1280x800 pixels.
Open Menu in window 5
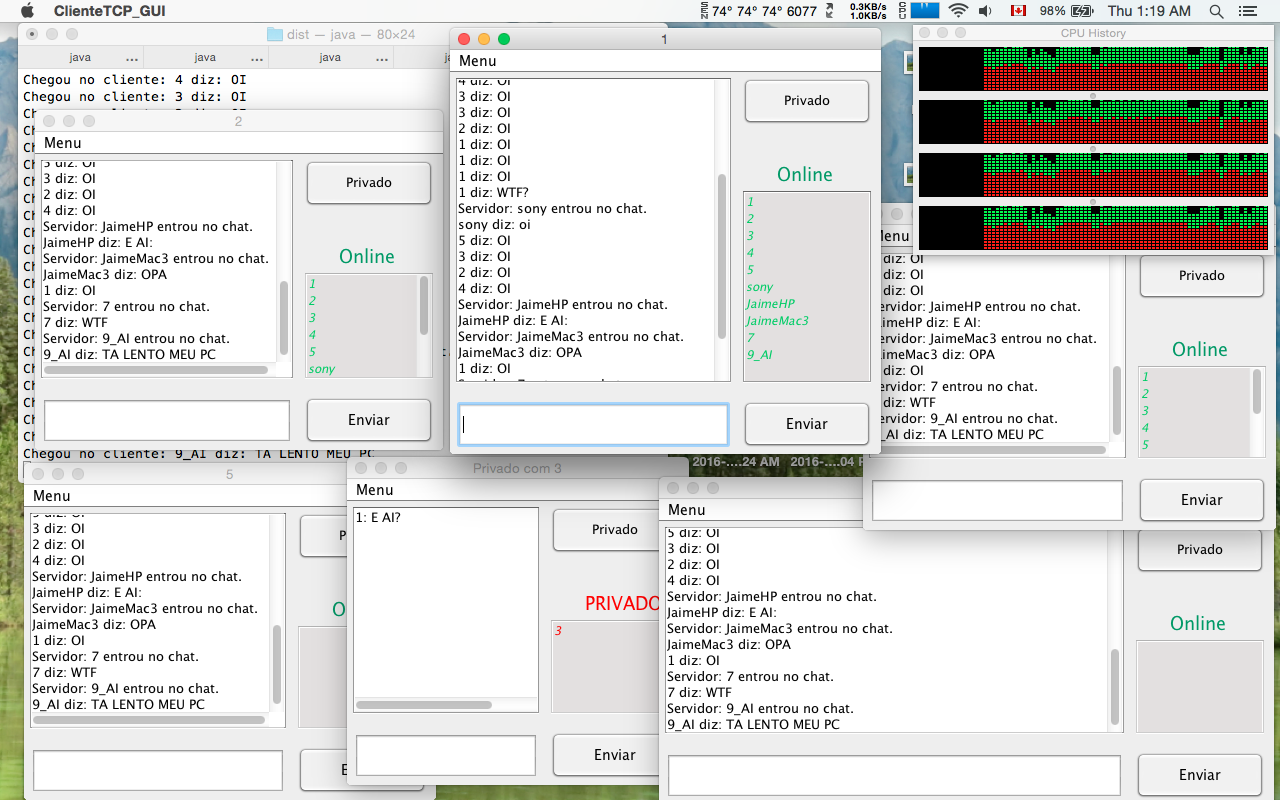point(51,495)
